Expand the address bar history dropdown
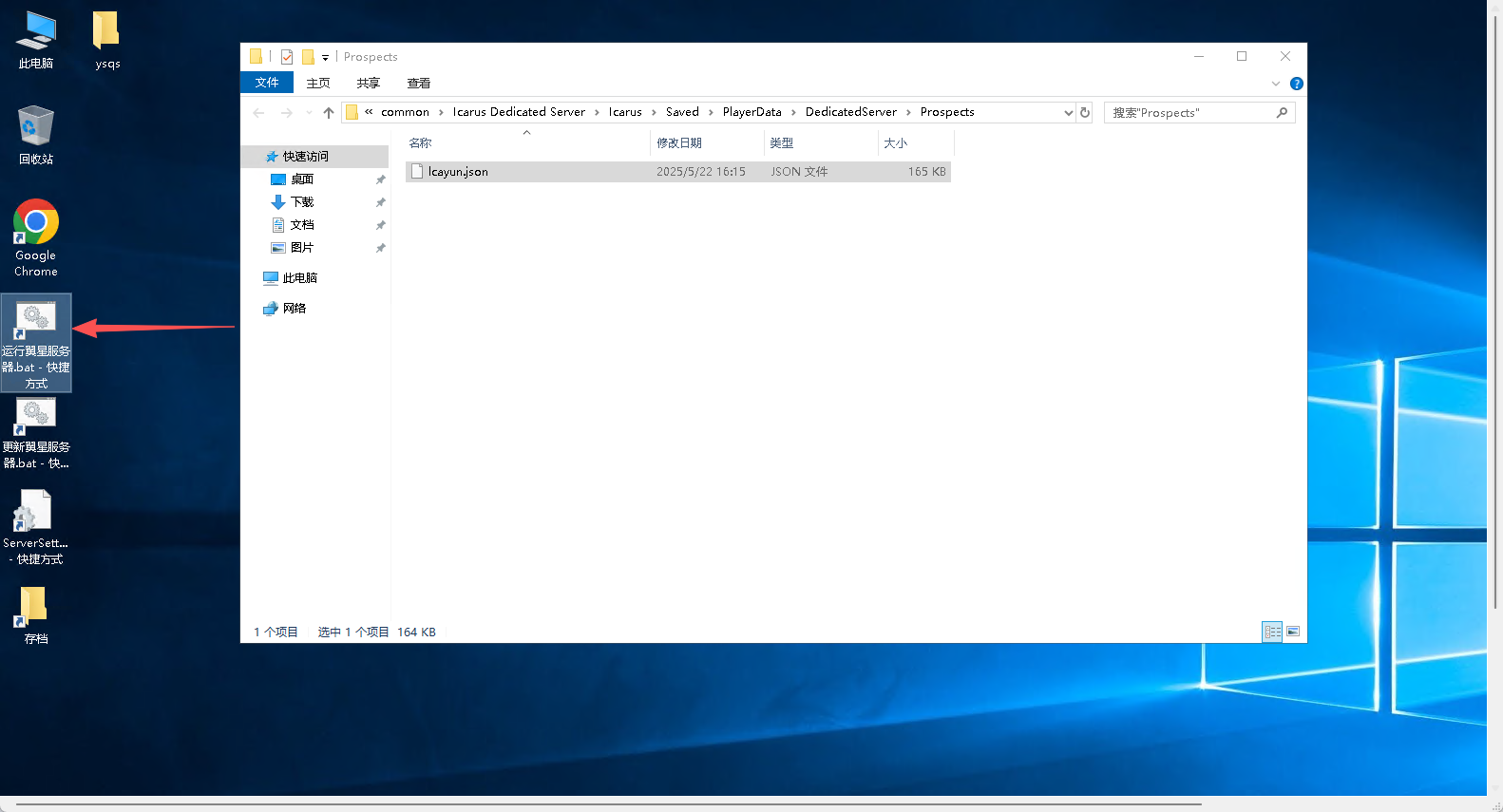The image size is (1503, 812). (1068, 113)
